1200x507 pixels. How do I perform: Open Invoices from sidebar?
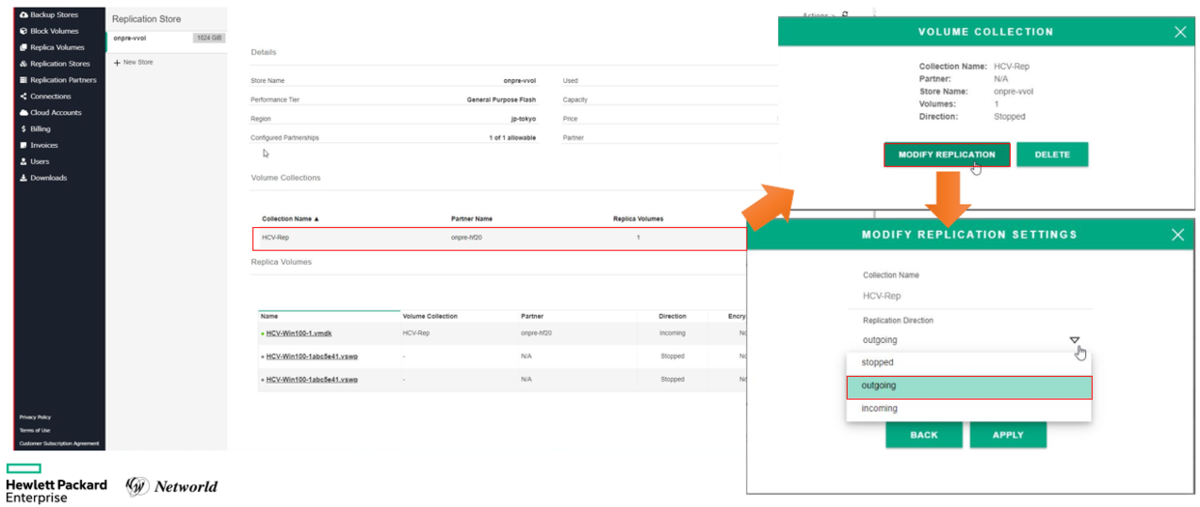pos(44,145)
